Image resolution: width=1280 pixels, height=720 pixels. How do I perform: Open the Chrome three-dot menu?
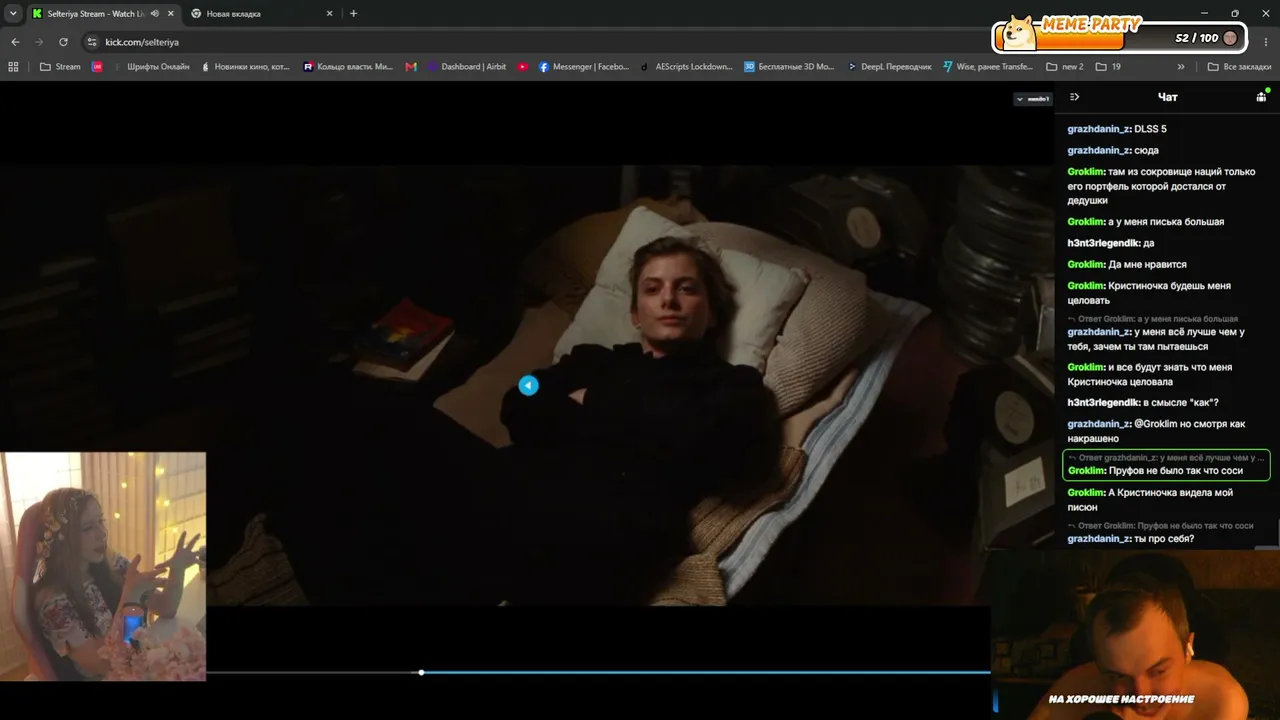click(x=1265, y=42)
